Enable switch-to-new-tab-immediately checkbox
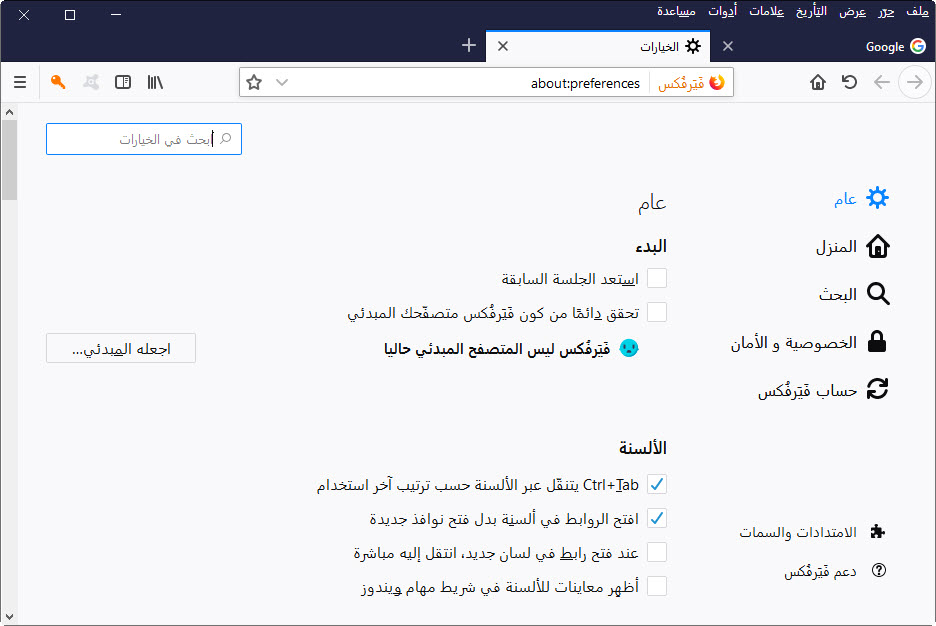The height and width of the screenshot is (626, 936). click(657, 552)
